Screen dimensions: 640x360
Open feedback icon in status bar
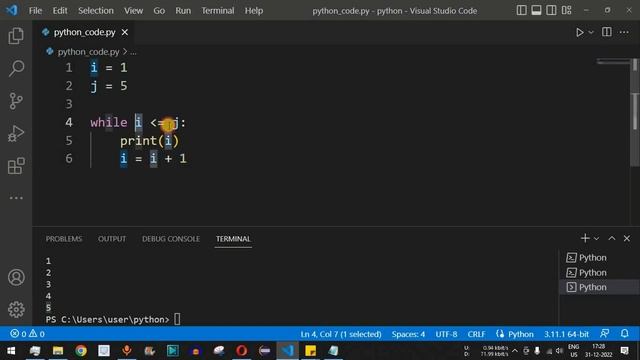[x=604, y=334]
